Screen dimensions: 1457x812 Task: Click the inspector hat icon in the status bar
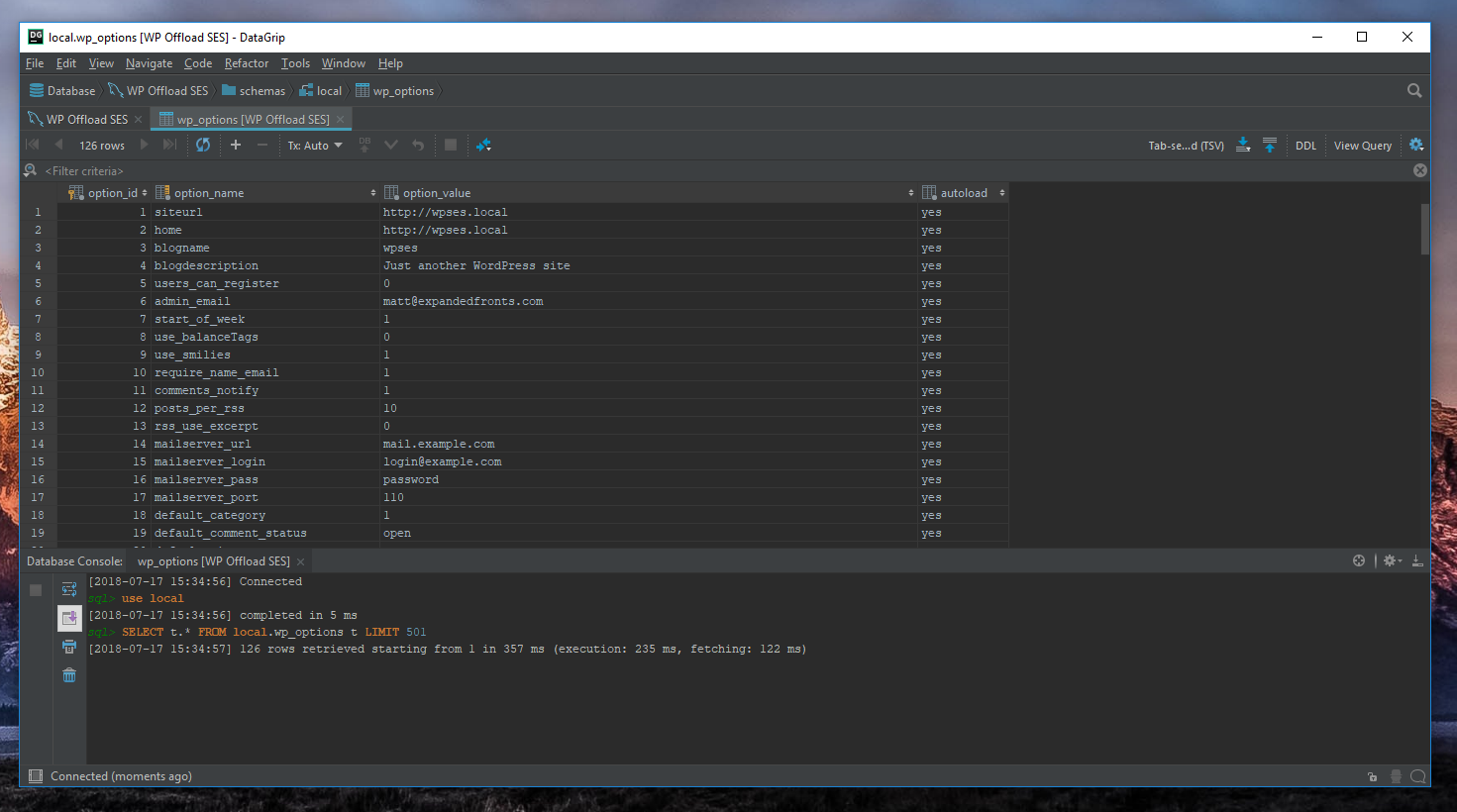pos(1396,776)
